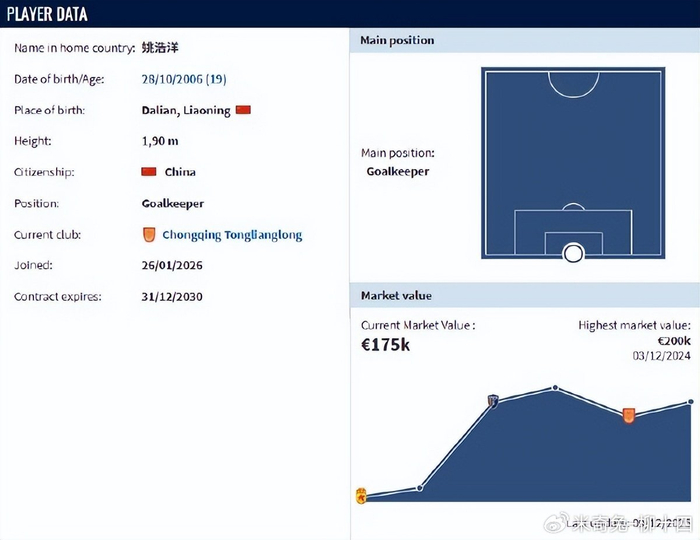Screen dimensions: 700x540
Task: Click the date of birth 28/10/2006 link
Action: (x=184, y=79)
